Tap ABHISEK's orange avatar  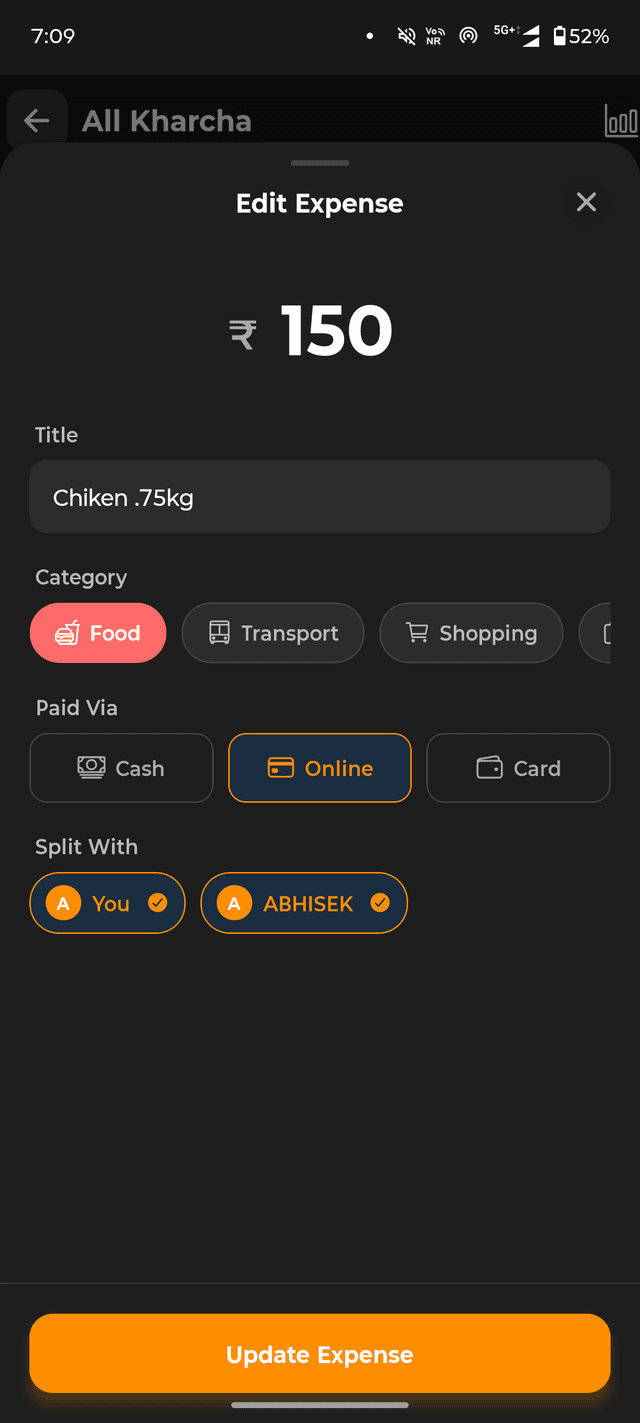[234, 902]
